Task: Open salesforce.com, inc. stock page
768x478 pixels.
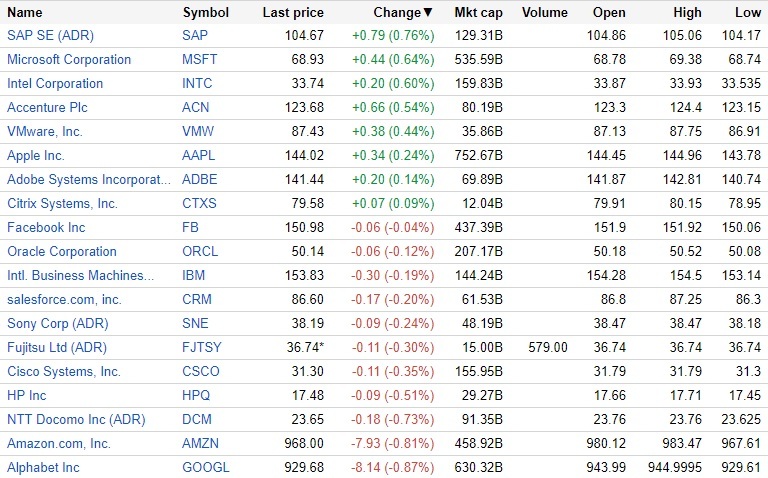Action: [64, 299]
